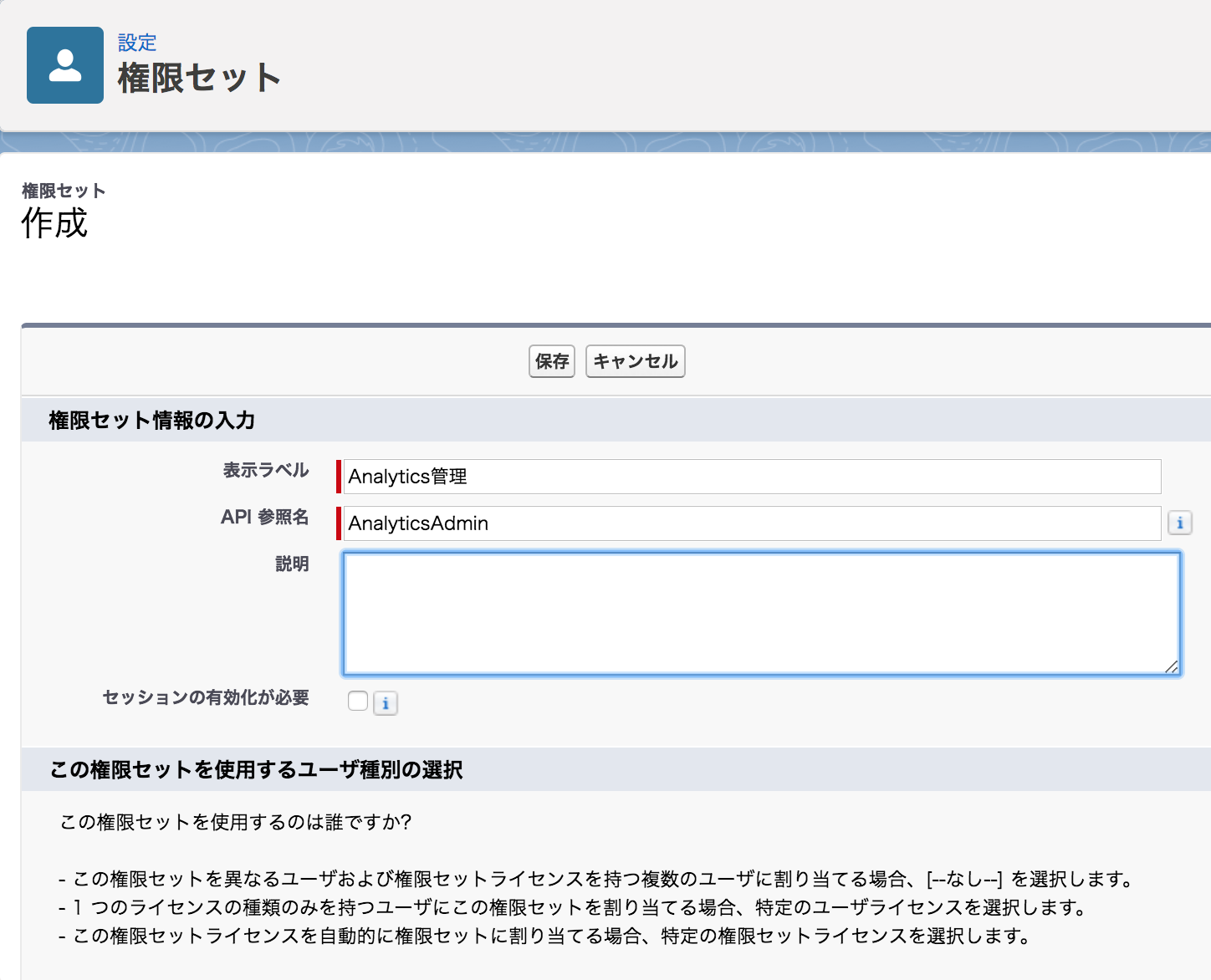This screenshot has width=1211, height=980.
Task: Click the 表示ラベル field label
Action: [266, 470]
